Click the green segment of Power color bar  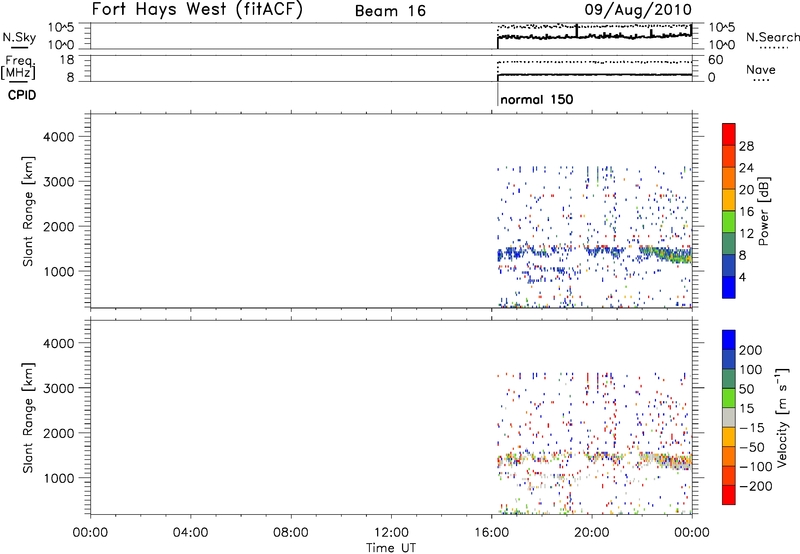pos(729,222)
